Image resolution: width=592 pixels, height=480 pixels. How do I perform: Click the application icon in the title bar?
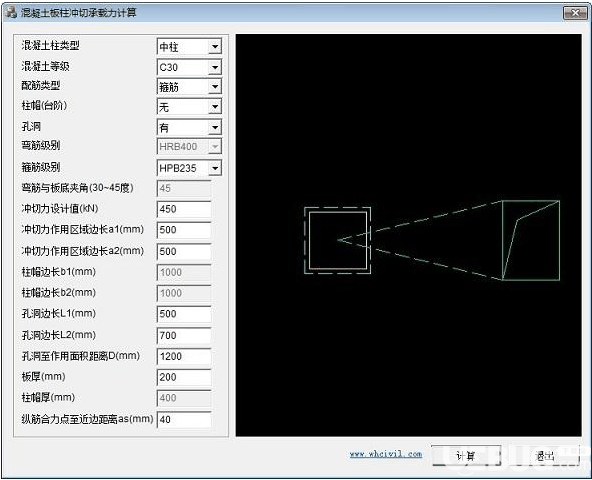pos(11,12)
